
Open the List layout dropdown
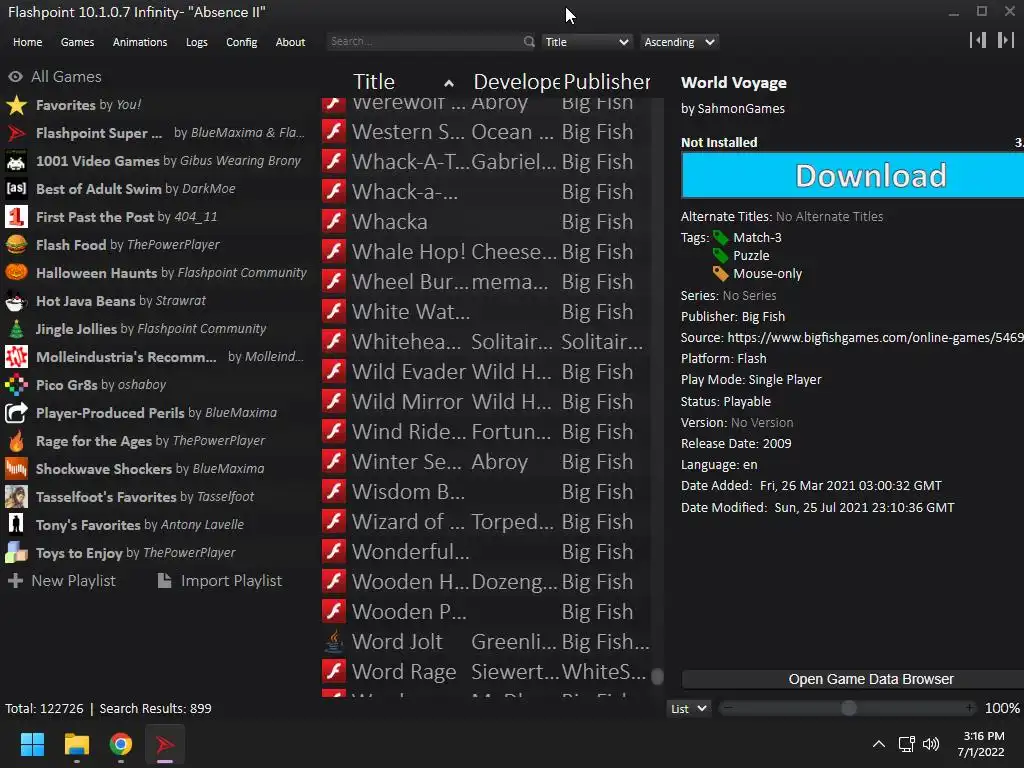[688, 709]
